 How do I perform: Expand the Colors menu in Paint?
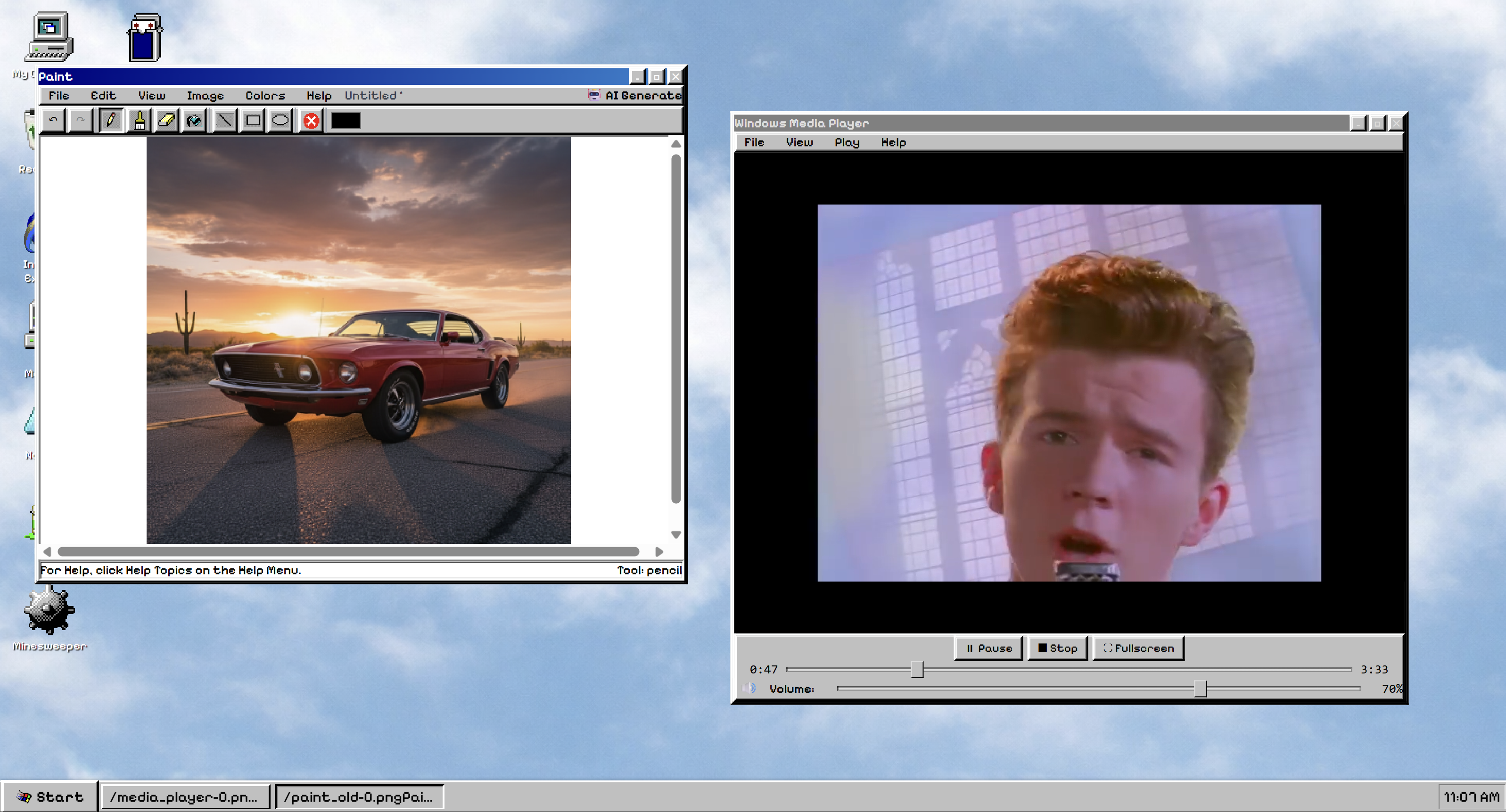265,95
